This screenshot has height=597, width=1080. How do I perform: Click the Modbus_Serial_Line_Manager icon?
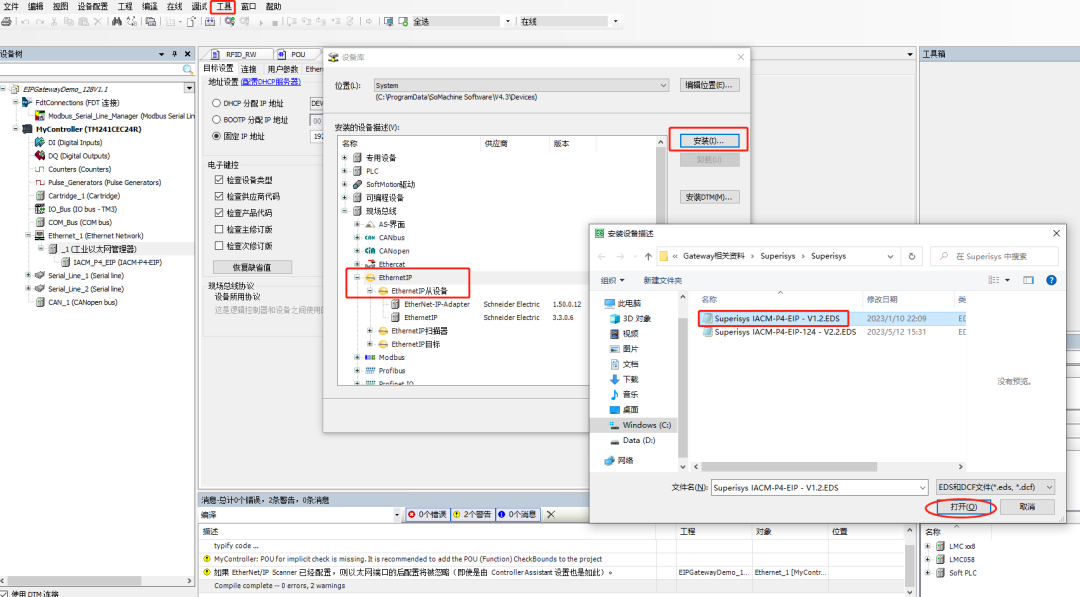40,116
